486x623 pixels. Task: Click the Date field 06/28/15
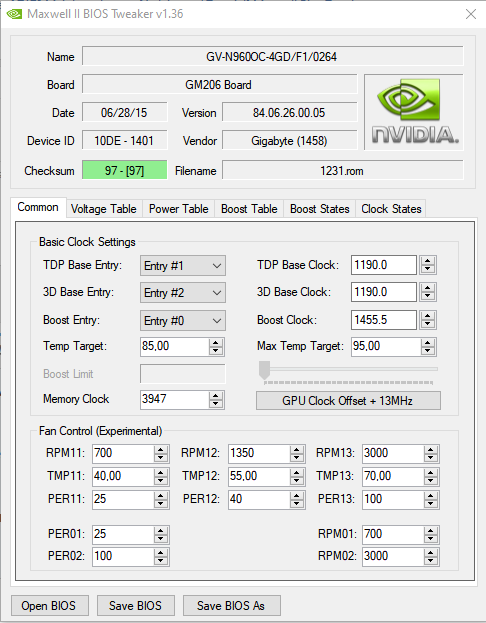click(x=124, y=112)
